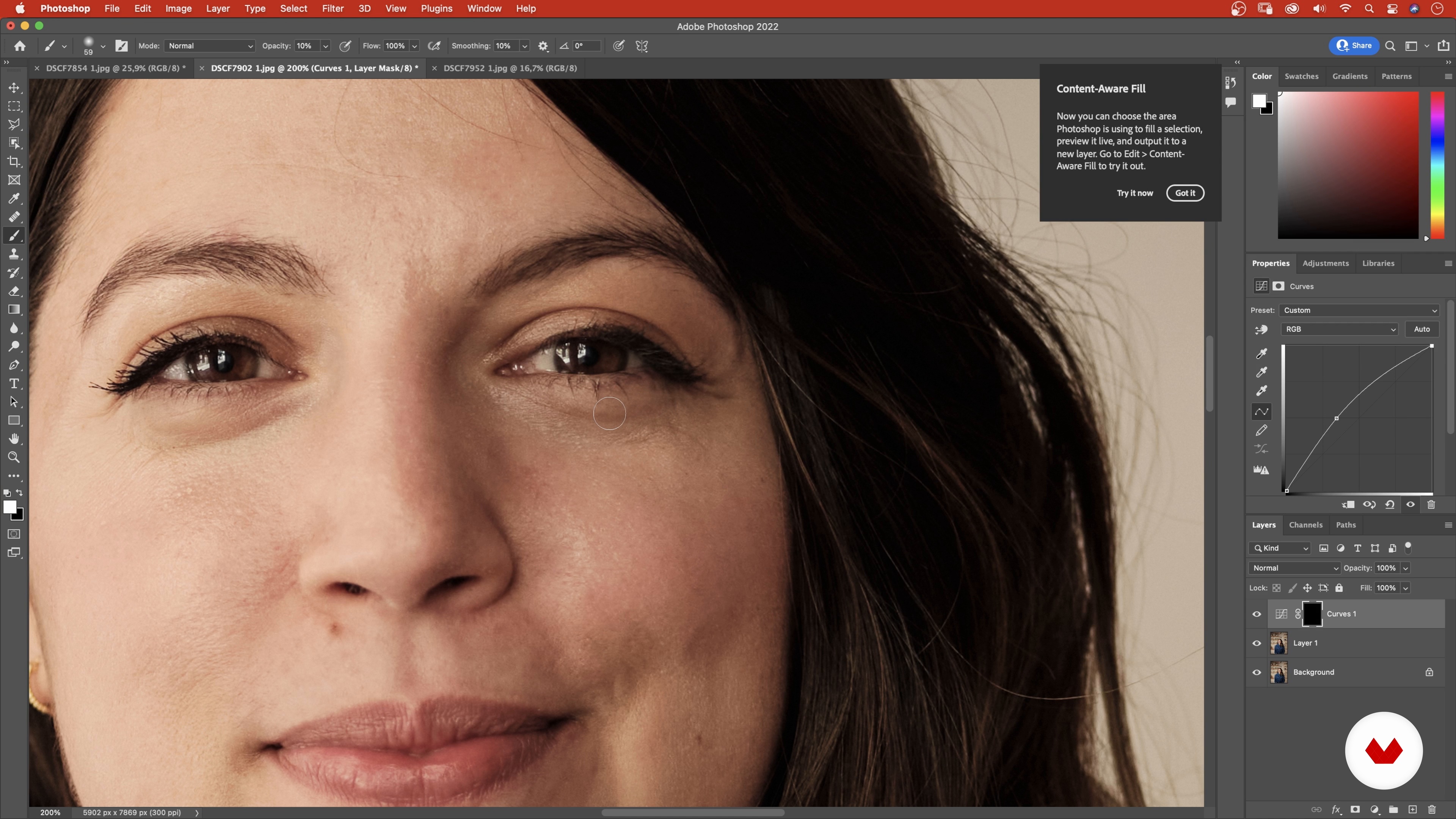Create new group folder icon
The width and height of the screenshot is (1456, 819).
click(x=1393, y=810)
